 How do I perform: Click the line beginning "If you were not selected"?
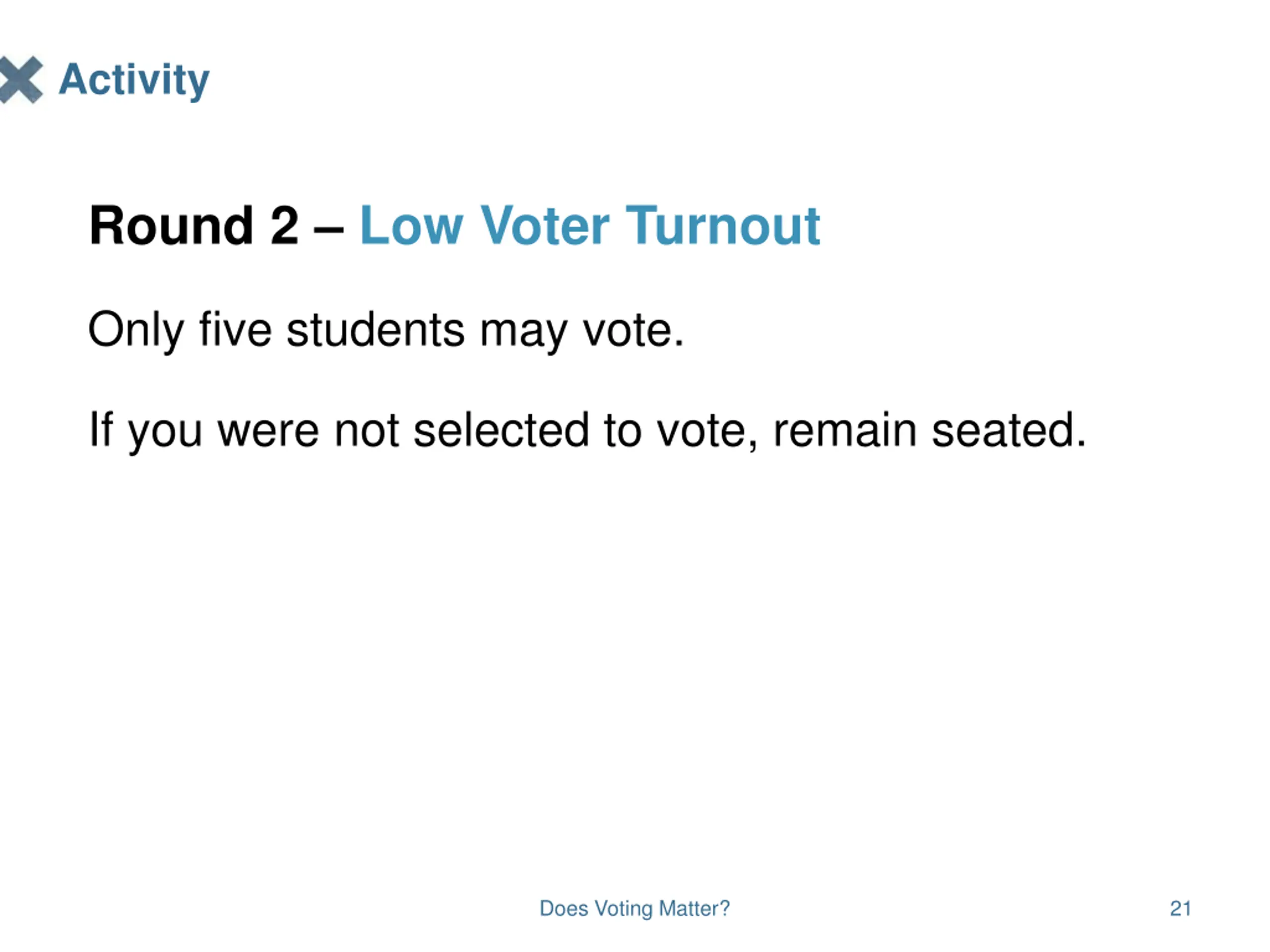[x=587, y=431]
